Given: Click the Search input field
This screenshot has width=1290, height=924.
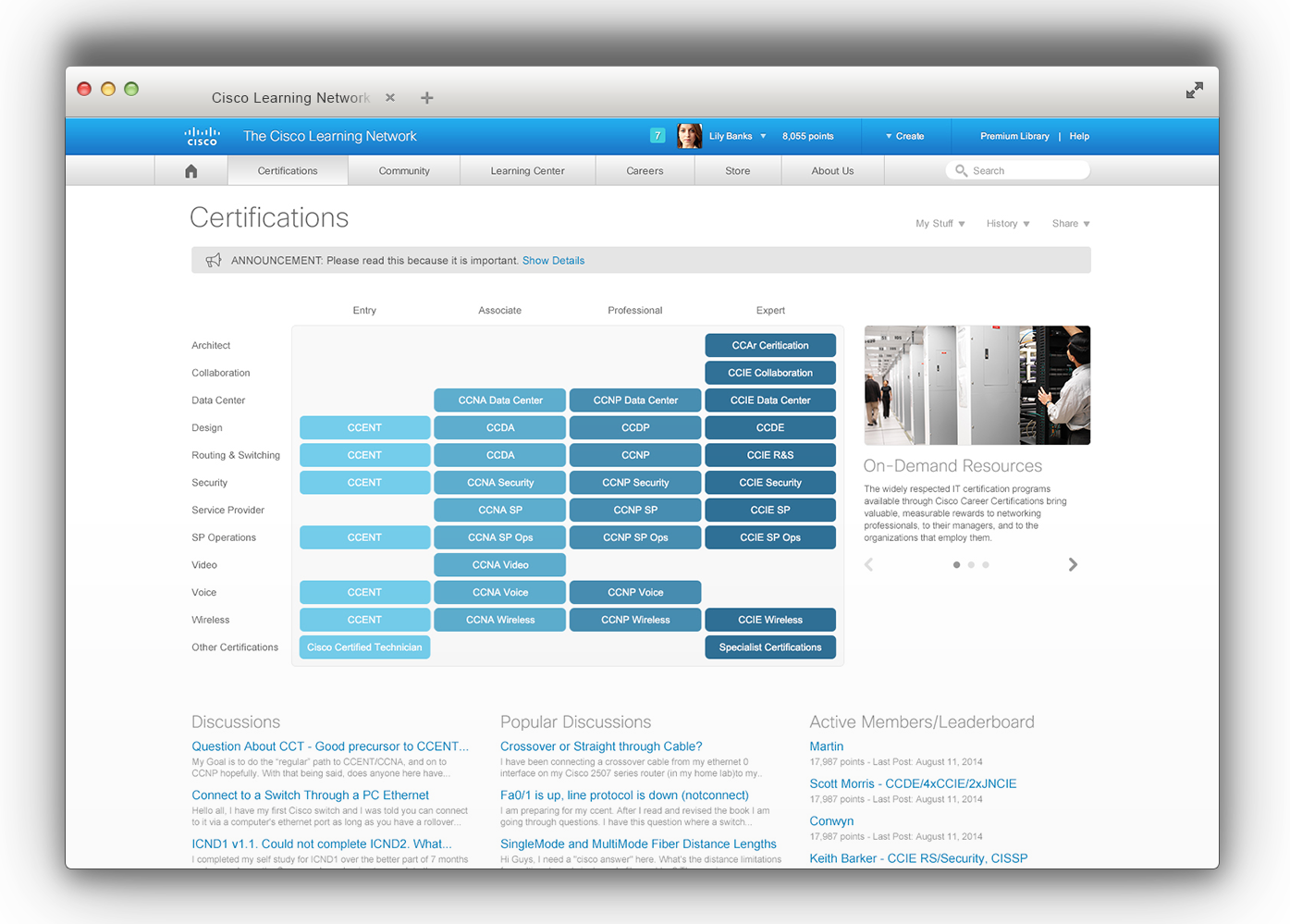Looking at the screenshot, I should click(1017, 171).
